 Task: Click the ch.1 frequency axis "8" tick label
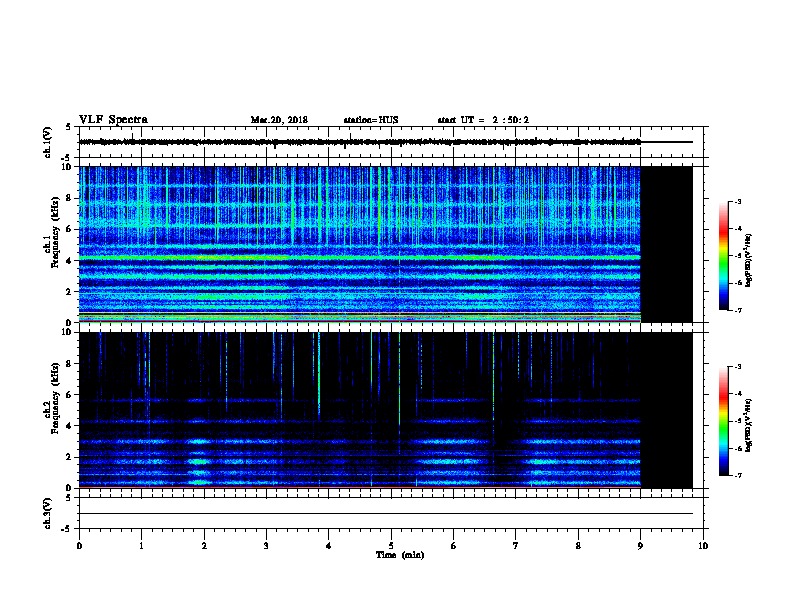[71, 198]
